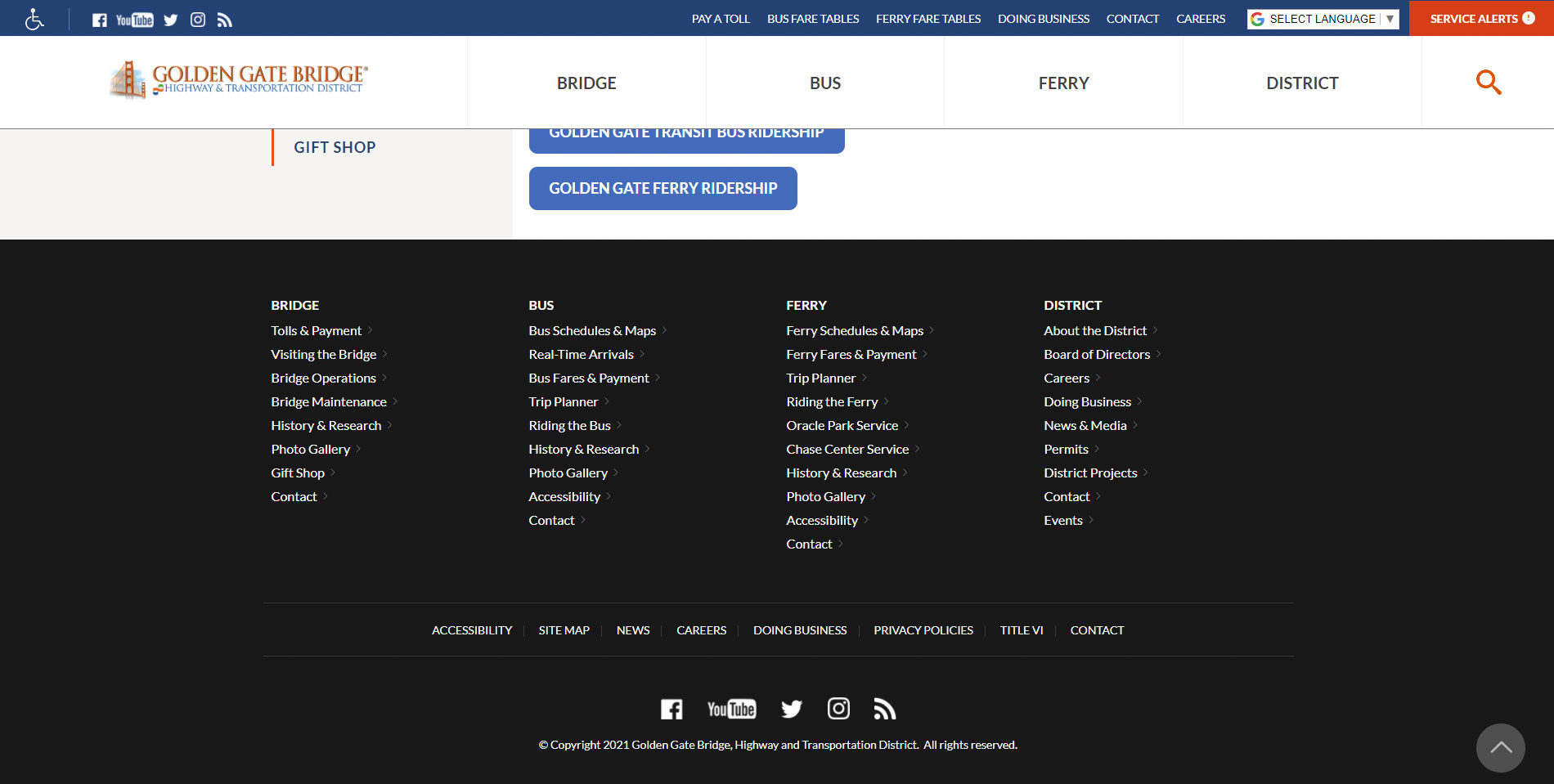Click Privacy Policies in footer bar

click(923, 630)
